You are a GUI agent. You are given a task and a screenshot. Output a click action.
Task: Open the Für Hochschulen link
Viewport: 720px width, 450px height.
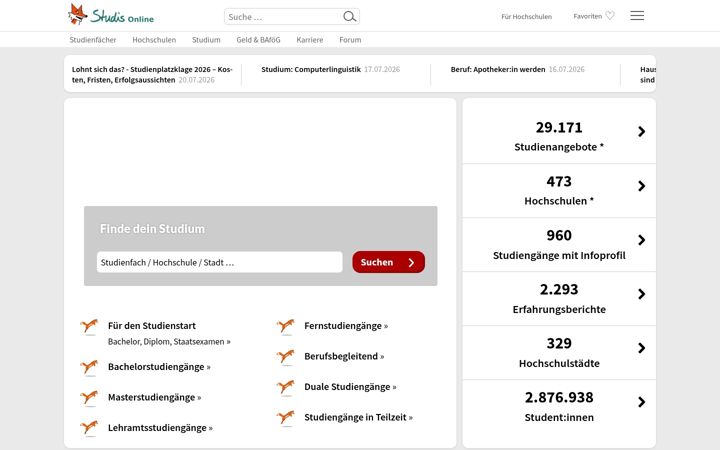[527, 17]
